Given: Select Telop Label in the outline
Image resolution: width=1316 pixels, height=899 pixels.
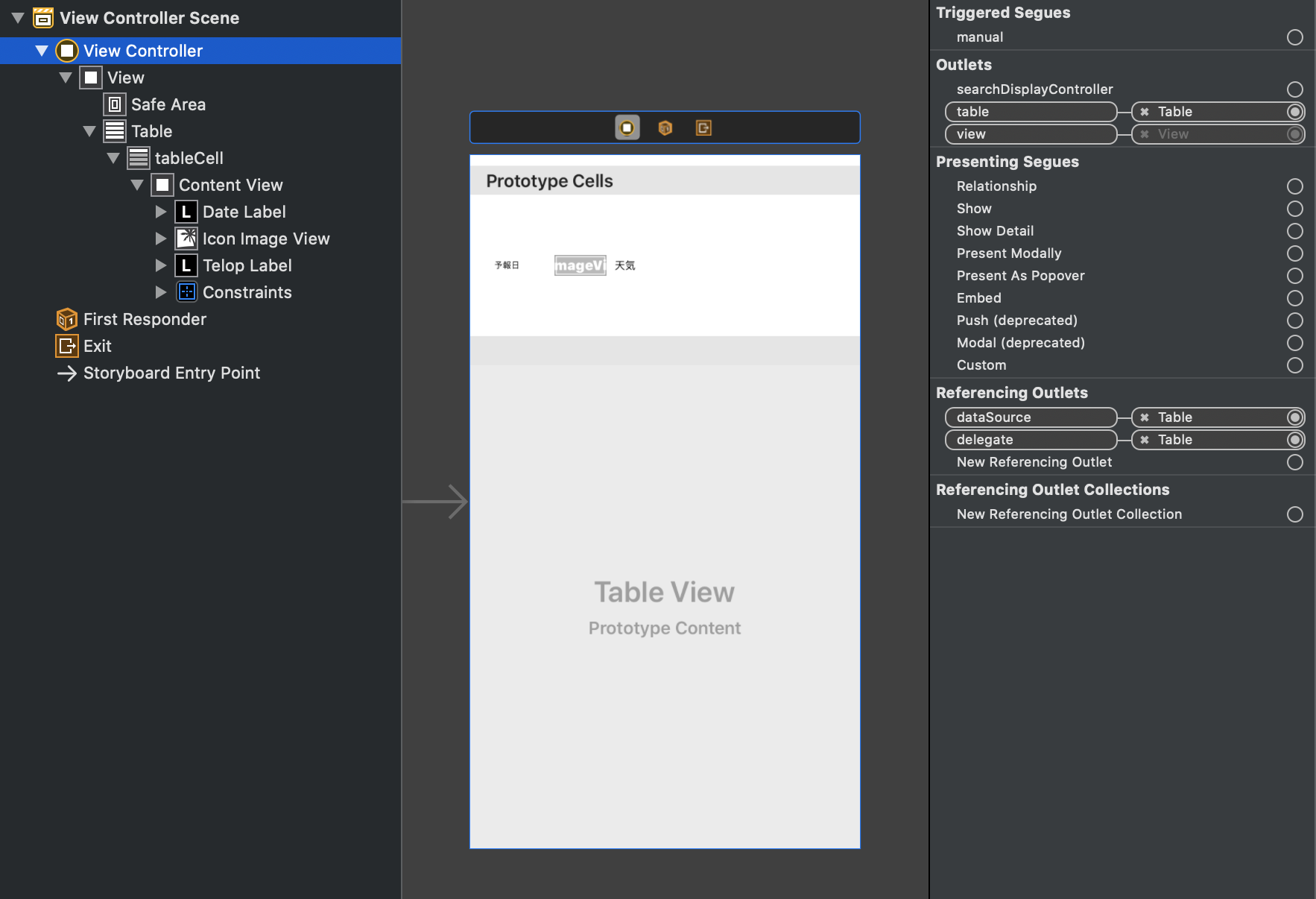Looking at the screenshot, I should point(247,265).
